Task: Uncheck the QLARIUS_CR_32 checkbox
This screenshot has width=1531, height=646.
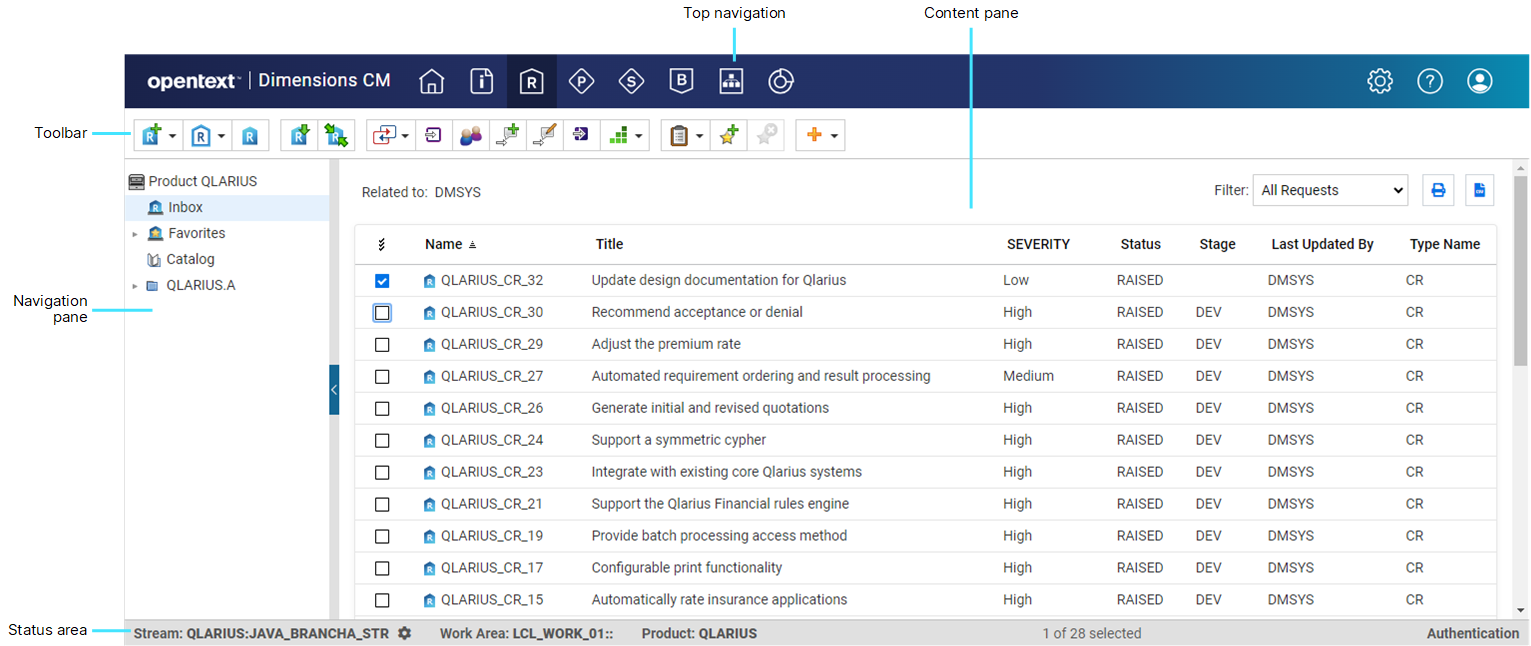Action: point(382,281)
